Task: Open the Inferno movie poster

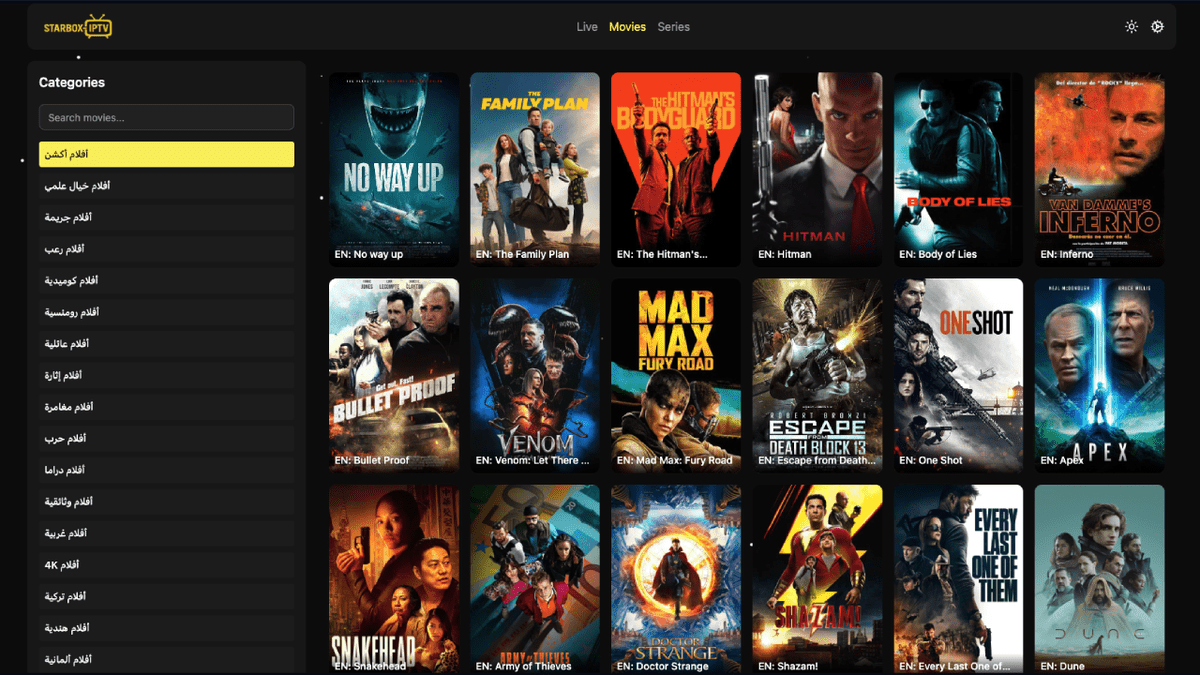Action: (1099, 169)
